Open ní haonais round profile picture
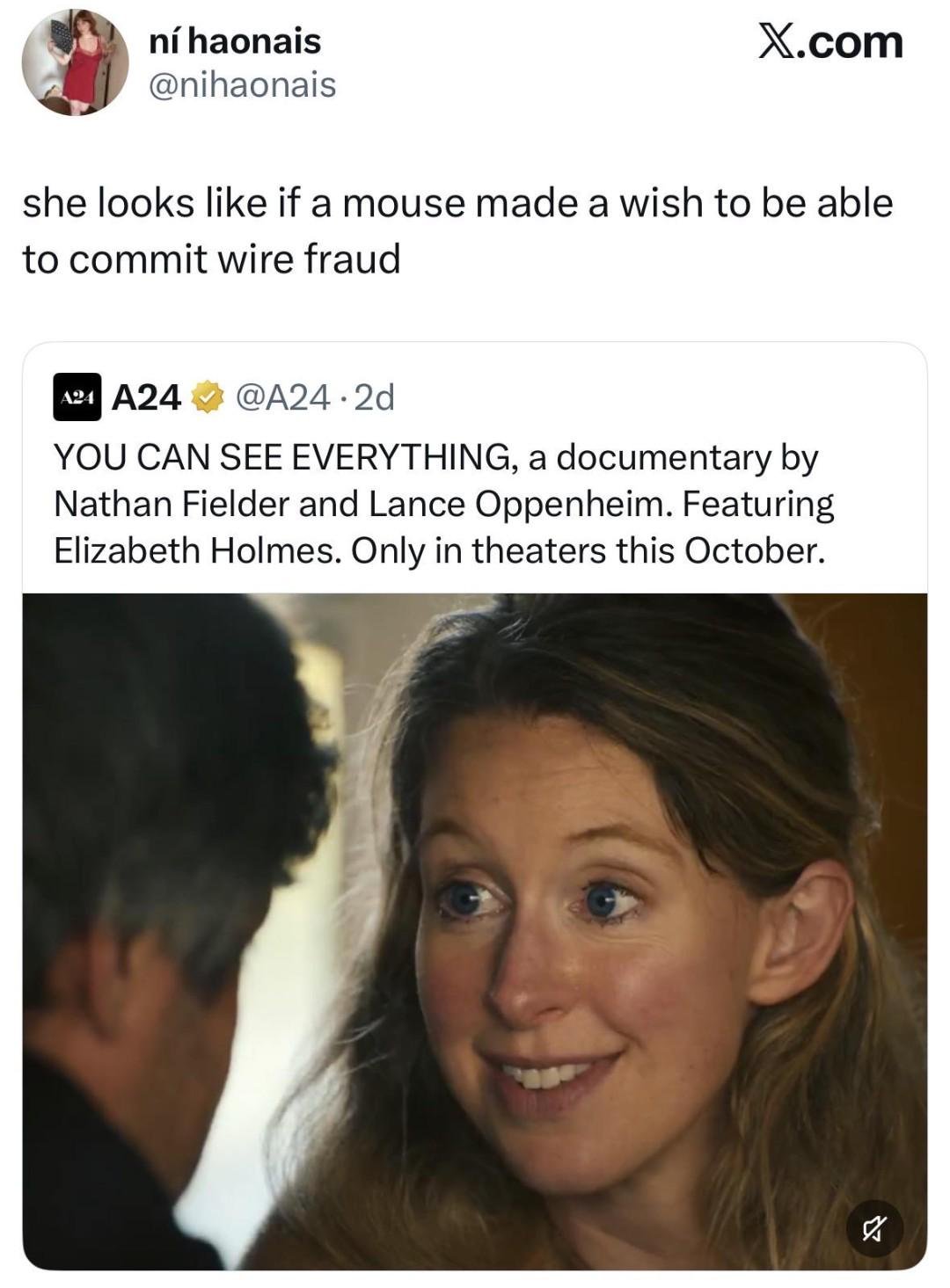The image size is (950, 1288). pos(75,62)
